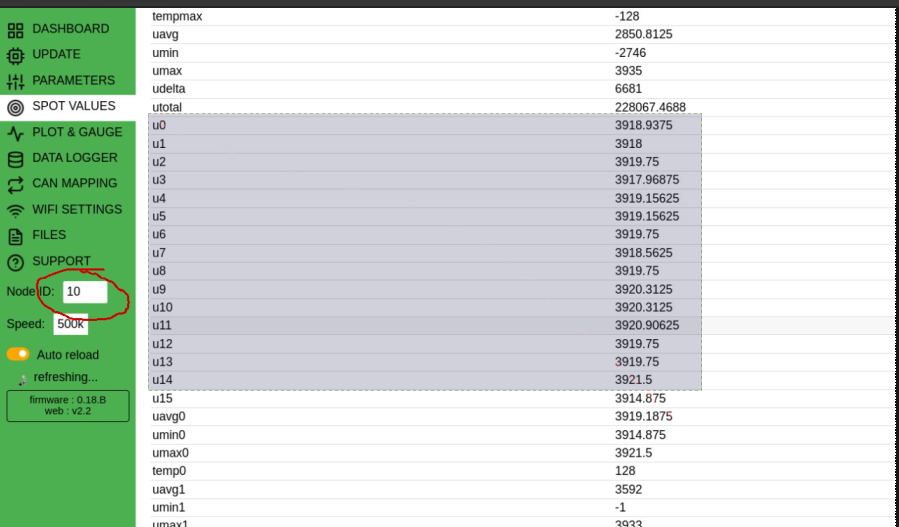Select the utotal row

[x=169, y=107]
